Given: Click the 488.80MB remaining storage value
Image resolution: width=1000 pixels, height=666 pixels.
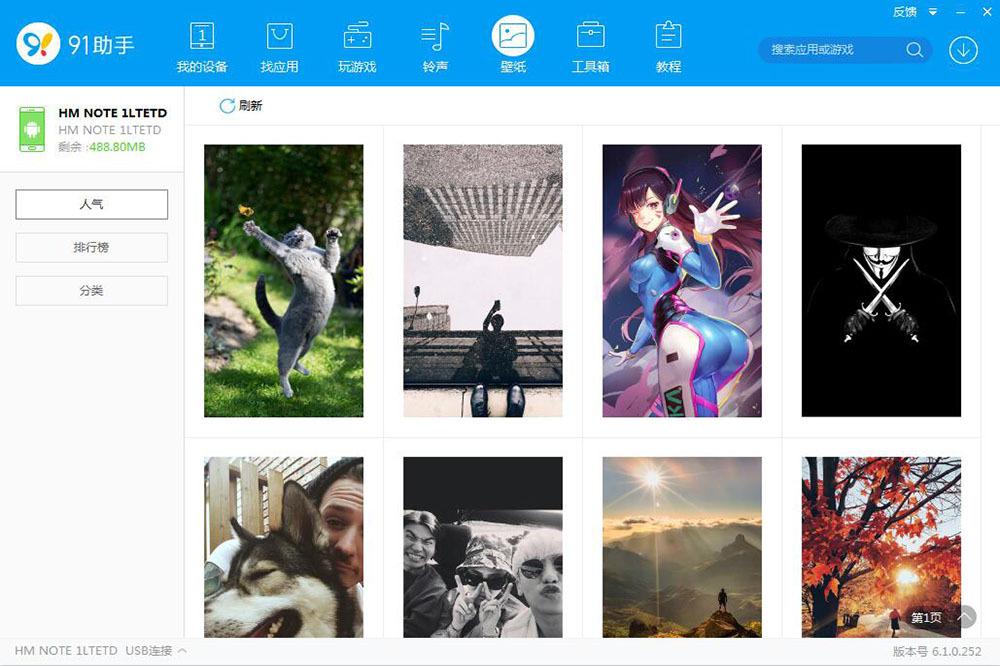Looking at the screenshot, I should [x=117, y=147].
